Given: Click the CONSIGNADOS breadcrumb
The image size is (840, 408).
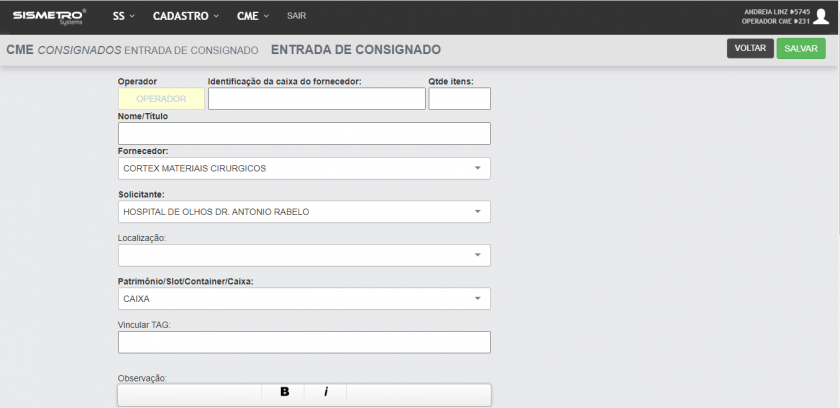Looking at the screenshot, I should 79,50.
